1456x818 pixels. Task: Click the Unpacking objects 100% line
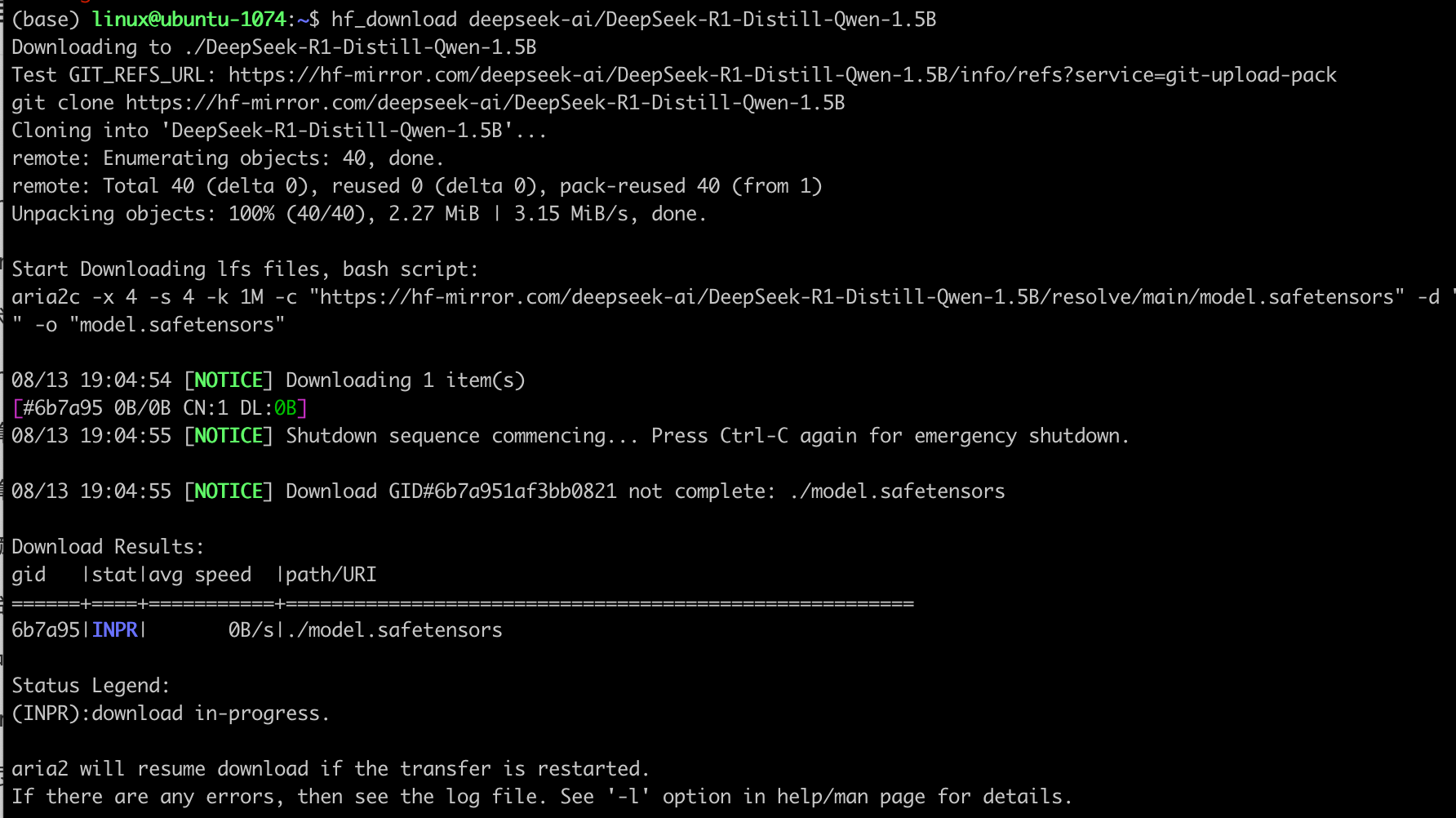(x=358, y=214)
